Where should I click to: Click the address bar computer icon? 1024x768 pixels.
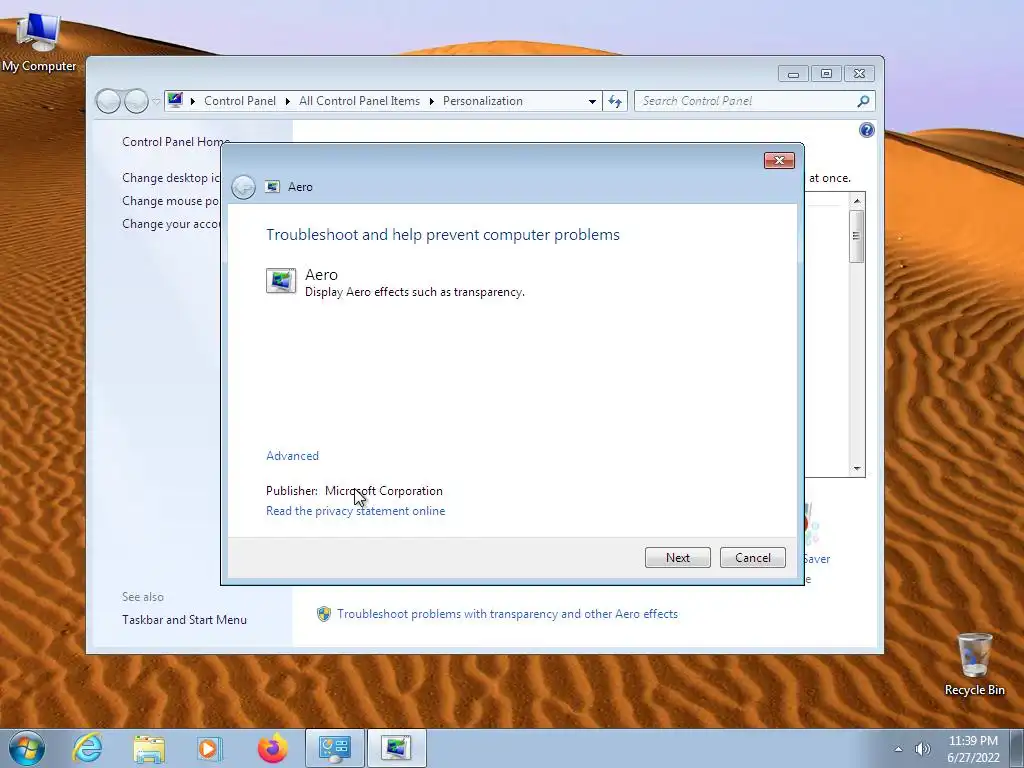175,100
